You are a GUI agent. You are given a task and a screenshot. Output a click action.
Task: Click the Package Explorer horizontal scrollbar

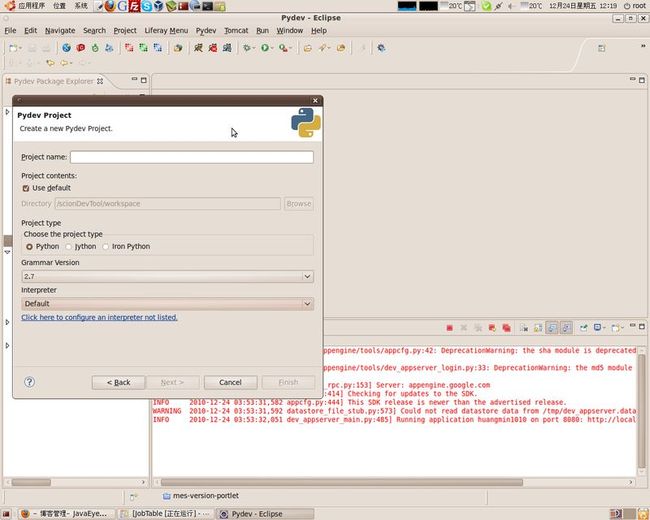point(31,482)
